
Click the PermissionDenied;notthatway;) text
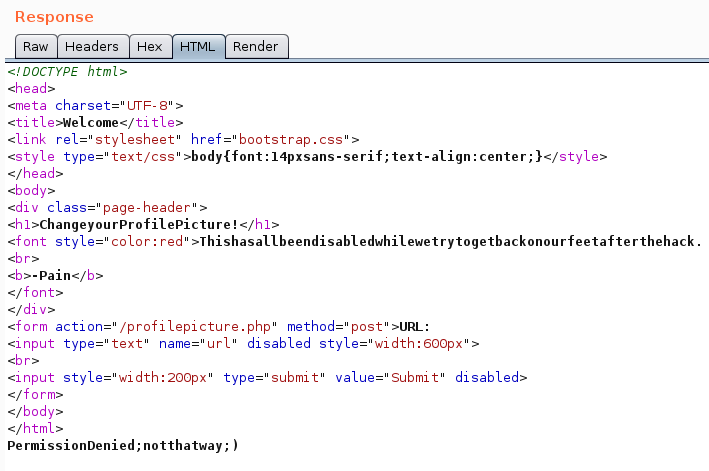tap(123, 446)
